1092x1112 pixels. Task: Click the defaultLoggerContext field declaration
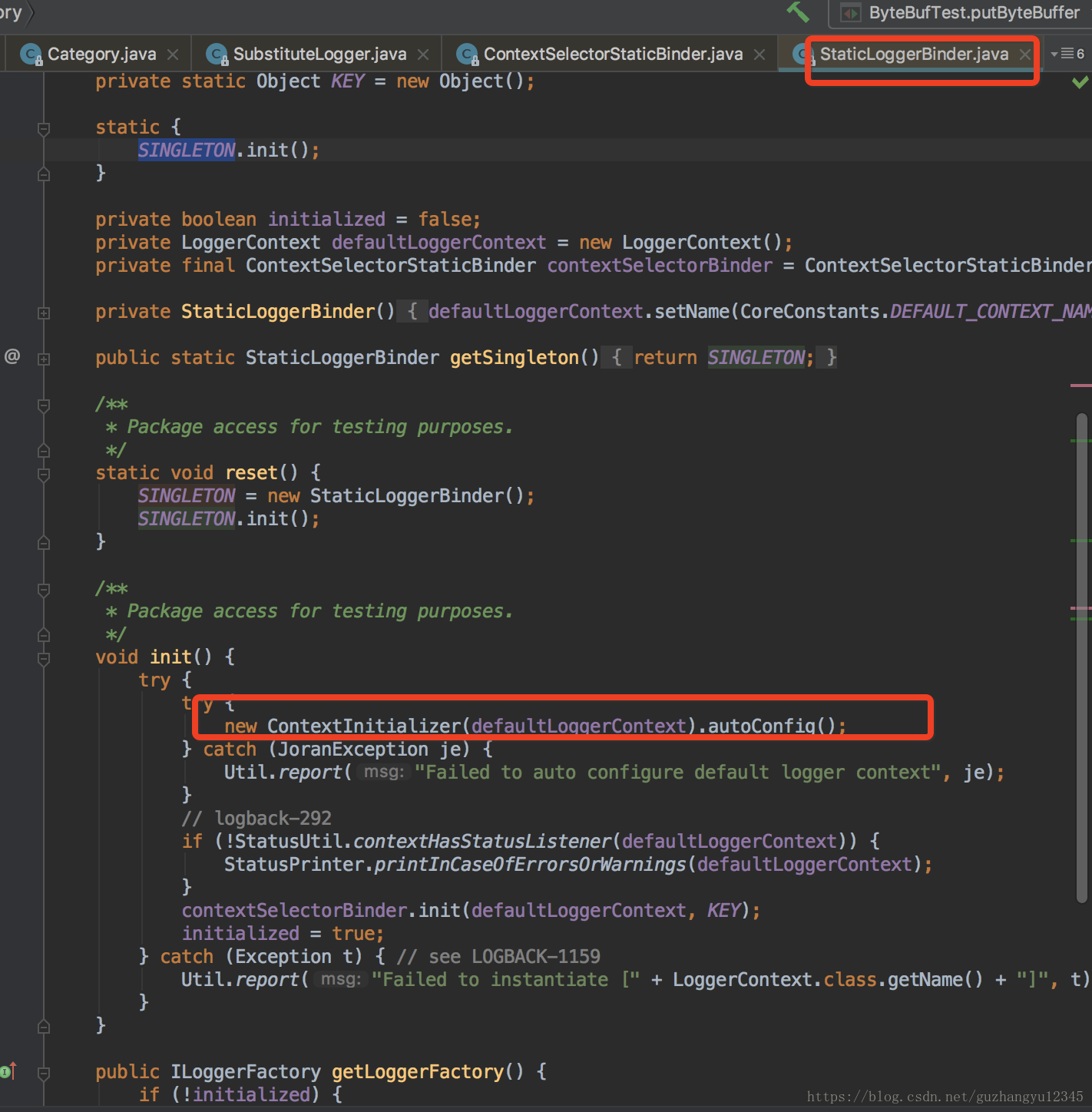point(438,243)
